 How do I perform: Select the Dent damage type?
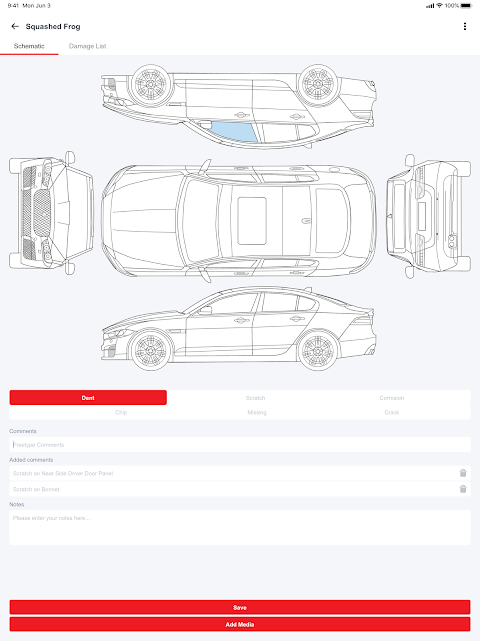tap(88, 398)
